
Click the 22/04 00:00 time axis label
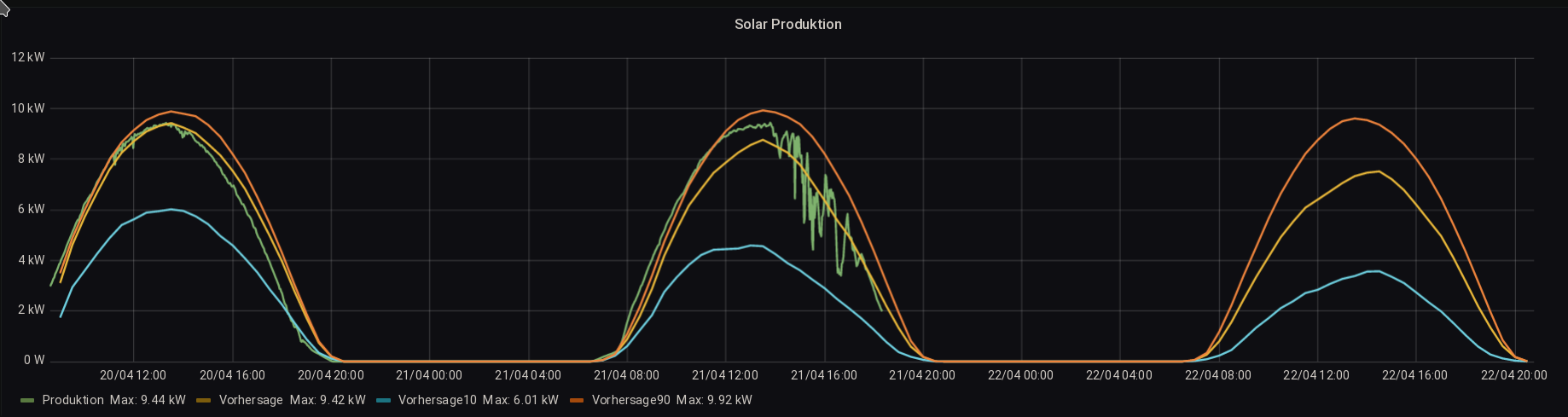1021,375
